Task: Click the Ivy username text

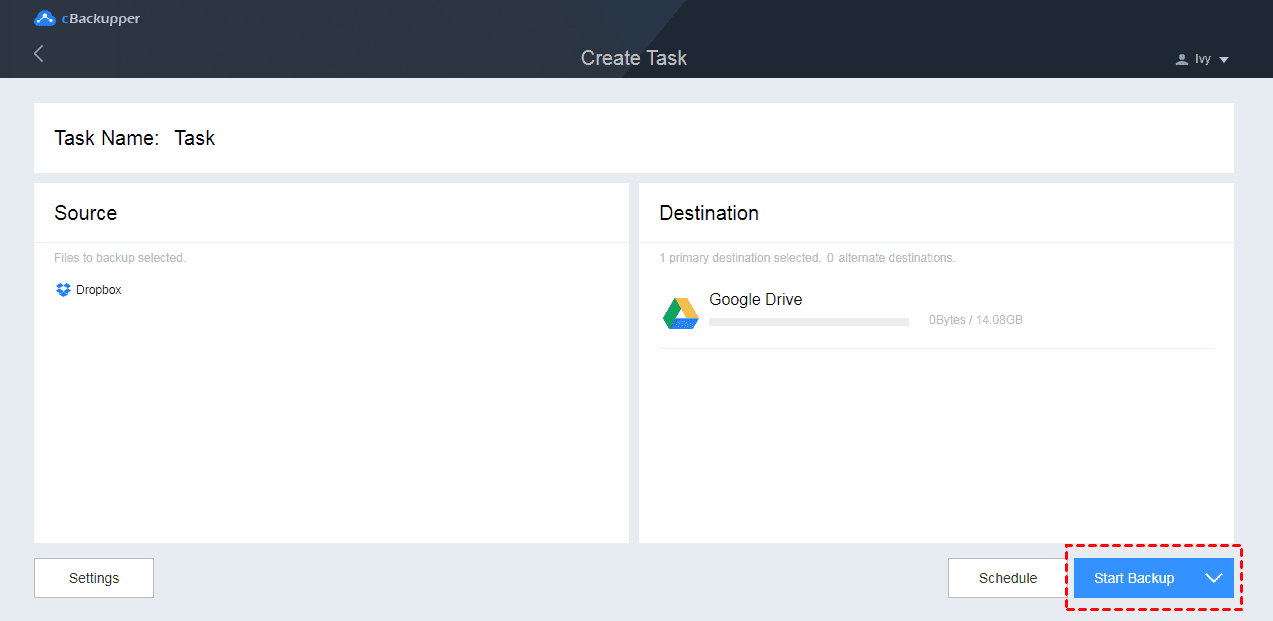Action: pos(1203,60)
